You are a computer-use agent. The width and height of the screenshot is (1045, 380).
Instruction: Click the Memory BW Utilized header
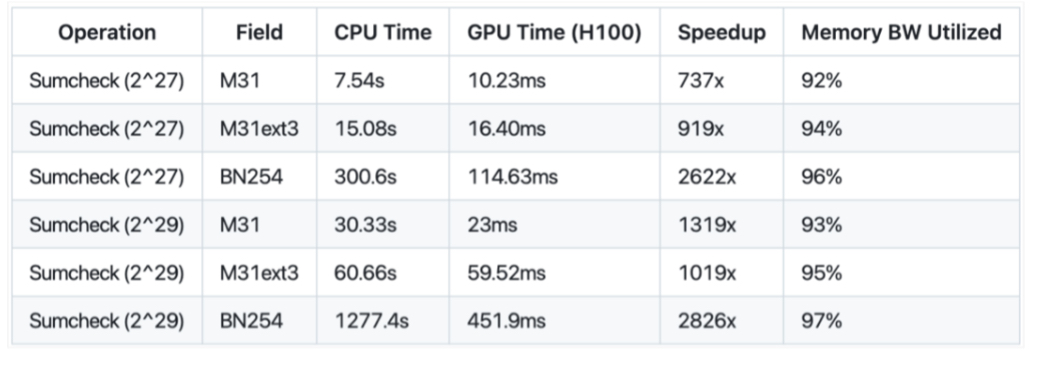[901, 32]
